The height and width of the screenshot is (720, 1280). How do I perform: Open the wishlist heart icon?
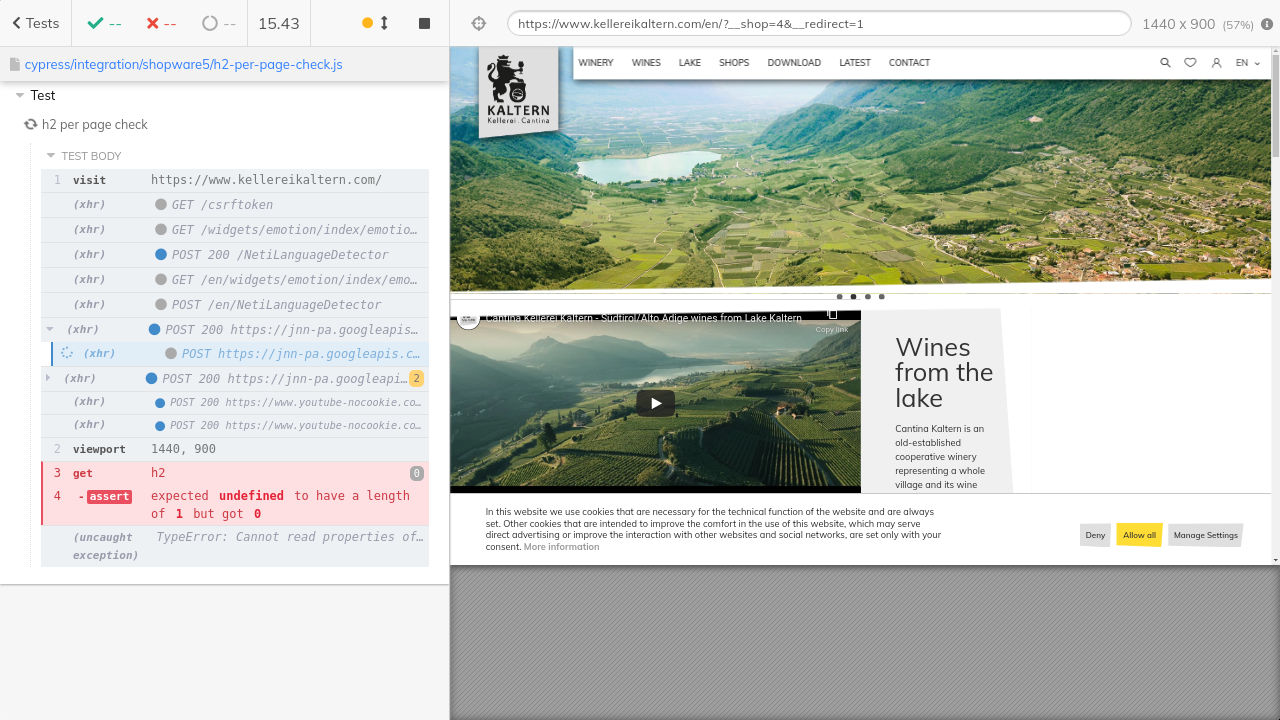(1190, 63)
